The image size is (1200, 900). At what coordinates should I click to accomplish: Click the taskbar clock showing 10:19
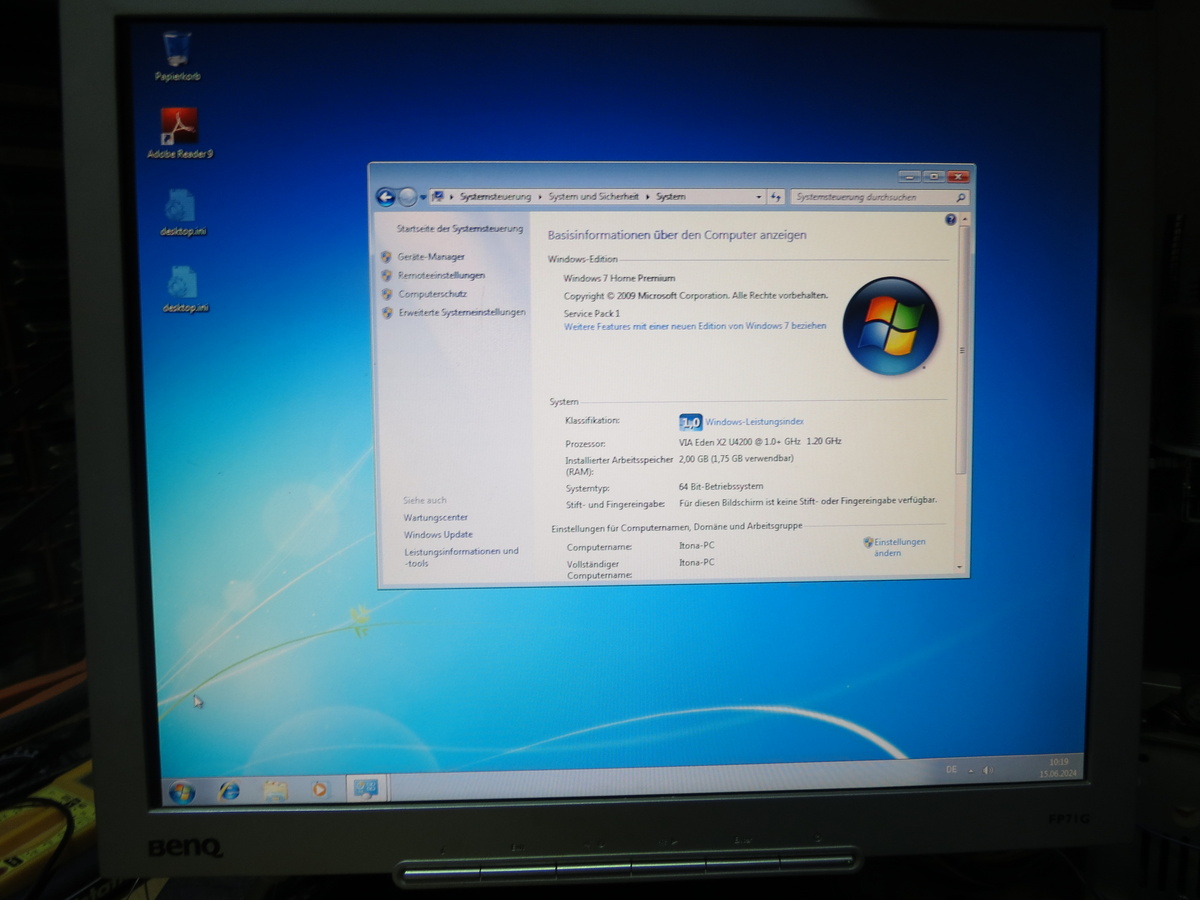coord(1058,767)
